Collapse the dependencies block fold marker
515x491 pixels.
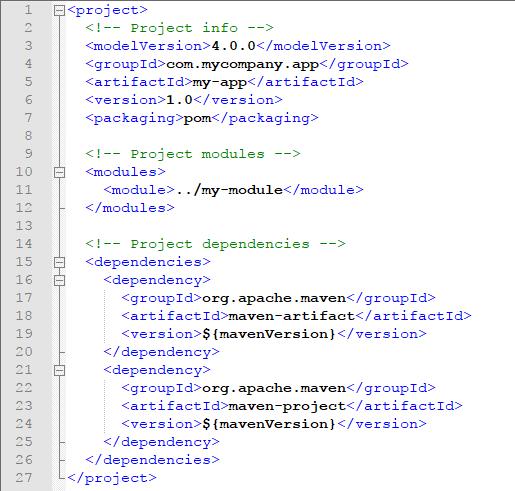click(59, 262)
